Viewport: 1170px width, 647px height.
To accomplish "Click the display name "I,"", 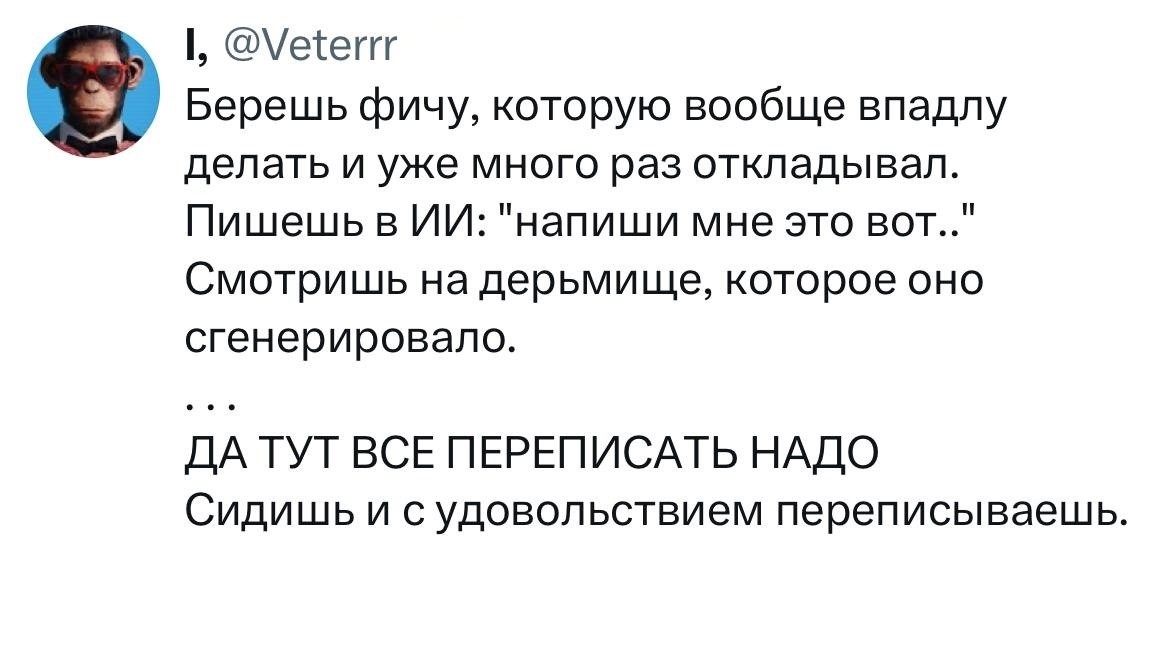I will 192,44.
